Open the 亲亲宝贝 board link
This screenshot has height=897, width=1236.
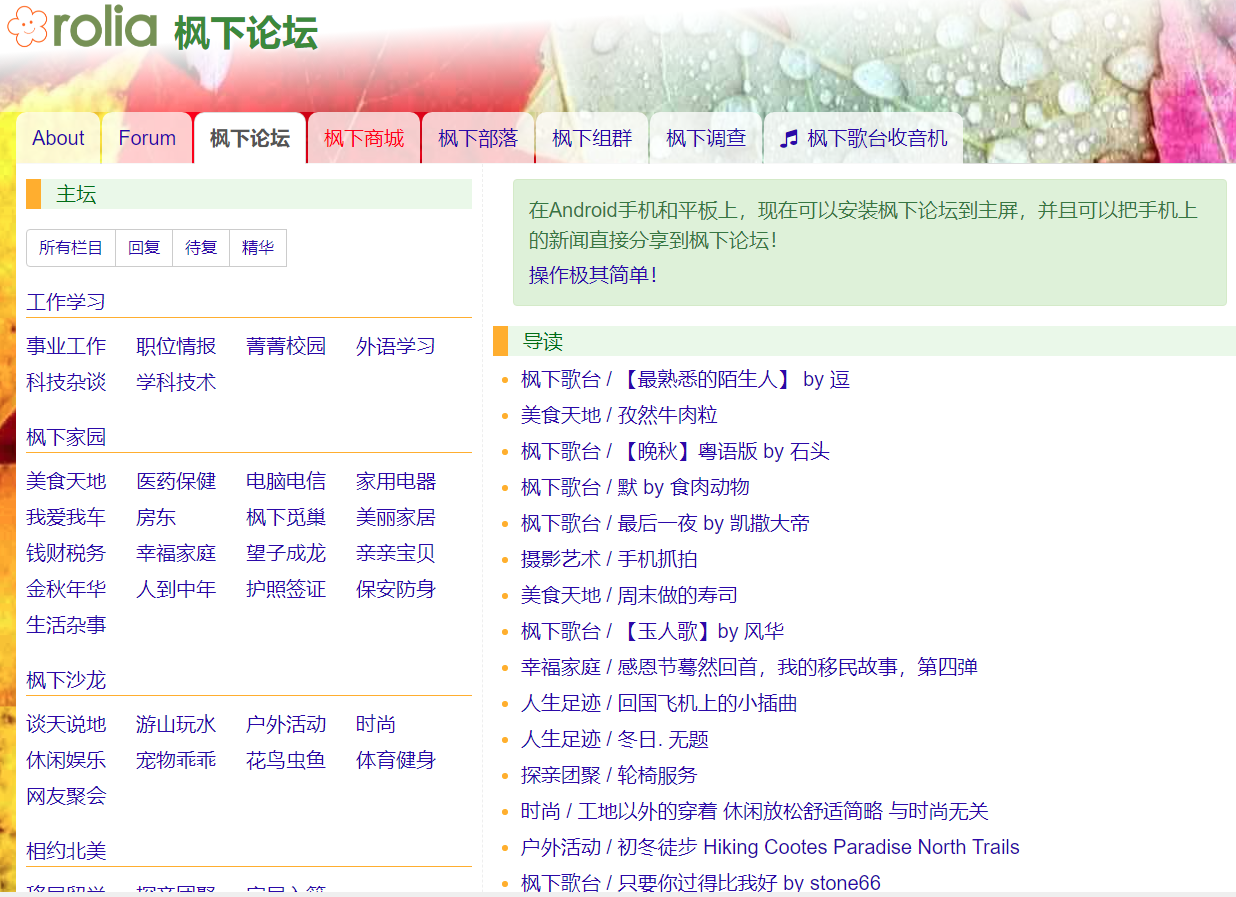(396, 553)
